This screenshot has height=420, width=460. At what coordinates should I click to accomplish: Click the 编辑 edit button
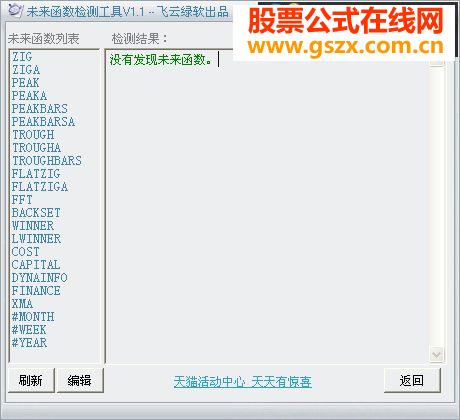(x=80, y=380)
